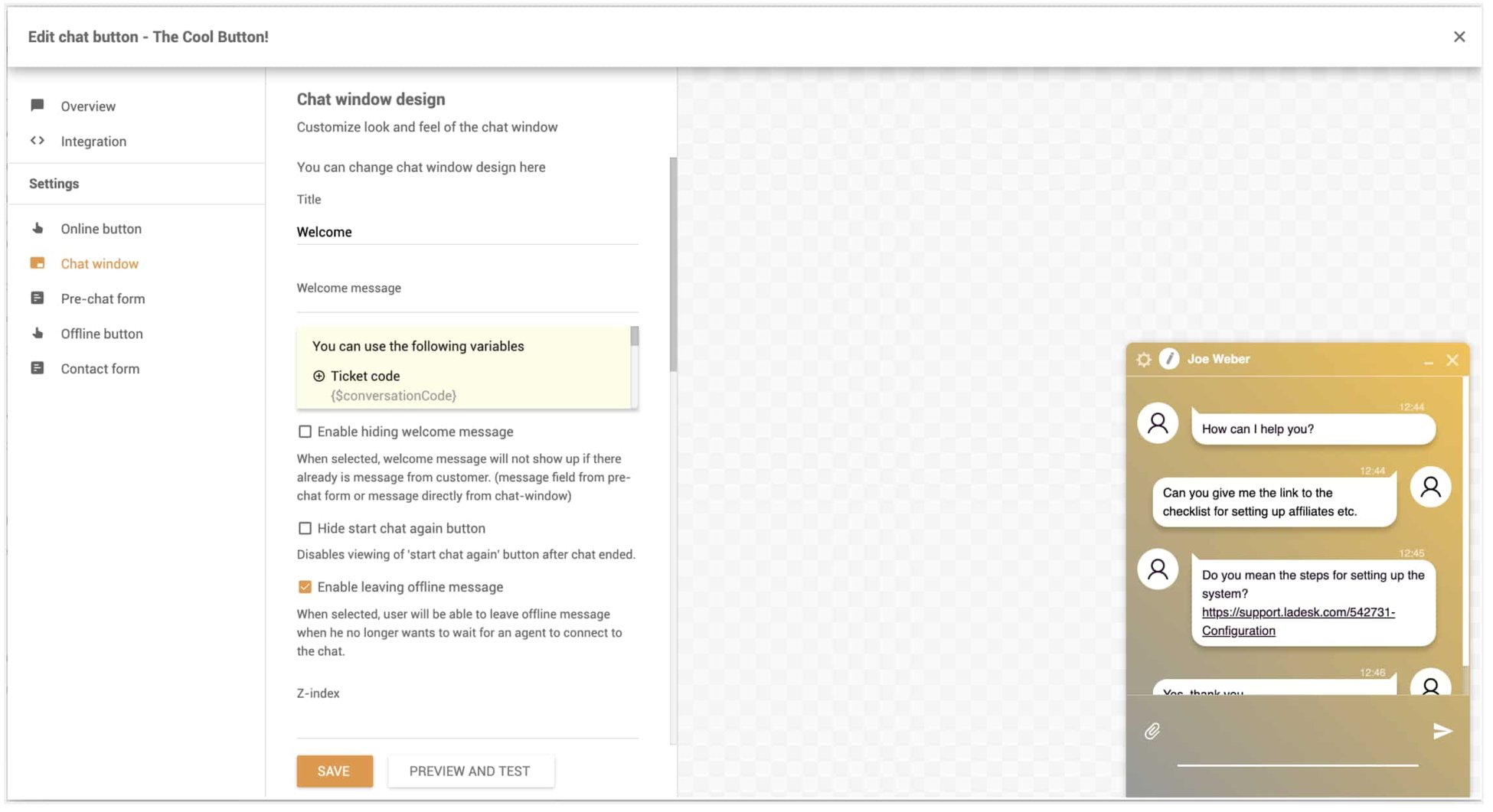The height and width of the screenshot is (812, 1493).
Task: Click the Pre-chat form document icon
Action: click(x=37, y=298)
